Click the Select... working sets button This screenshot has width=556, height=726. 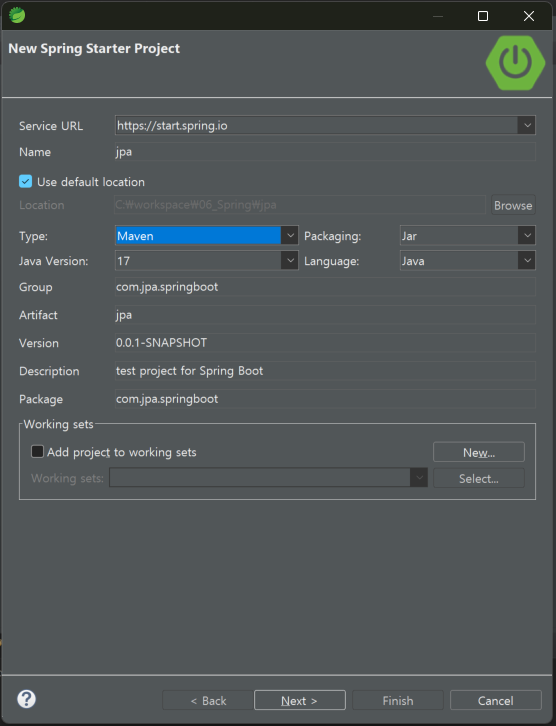click(479, 478)
